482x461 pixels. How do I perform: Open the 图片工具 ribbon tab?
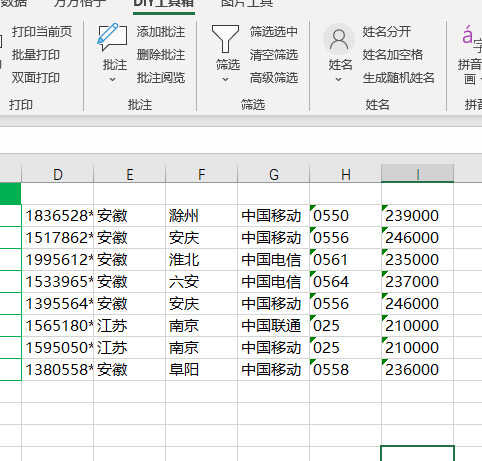click(247, 4)
